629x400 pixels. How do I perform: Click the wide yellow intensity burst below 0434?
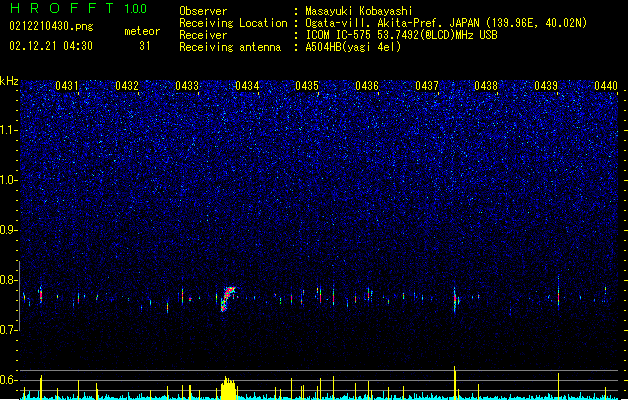pyautogui.click(x=229, y=388)
